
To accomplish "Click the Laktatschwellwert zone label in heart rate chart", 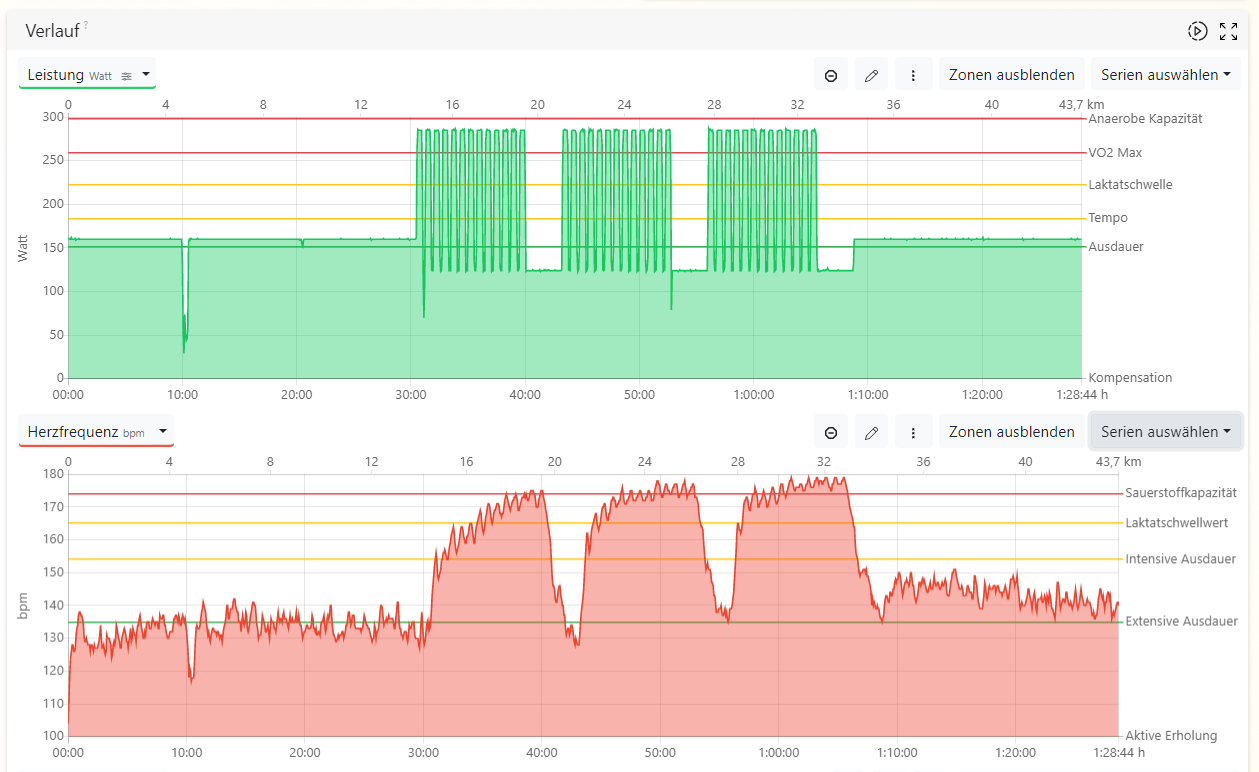I will [1176, 523].
